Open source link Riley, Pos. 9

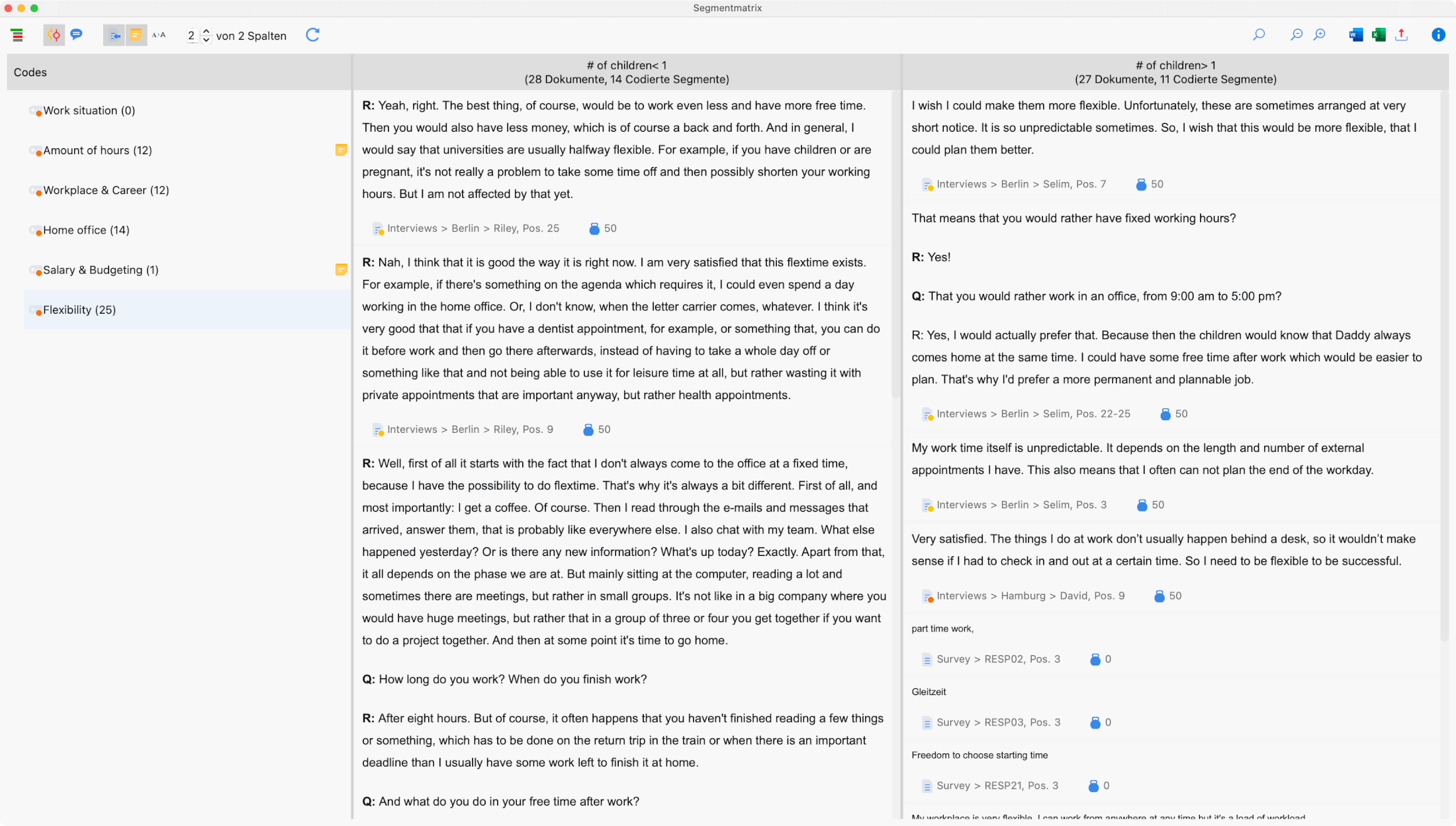pos(471,430)
